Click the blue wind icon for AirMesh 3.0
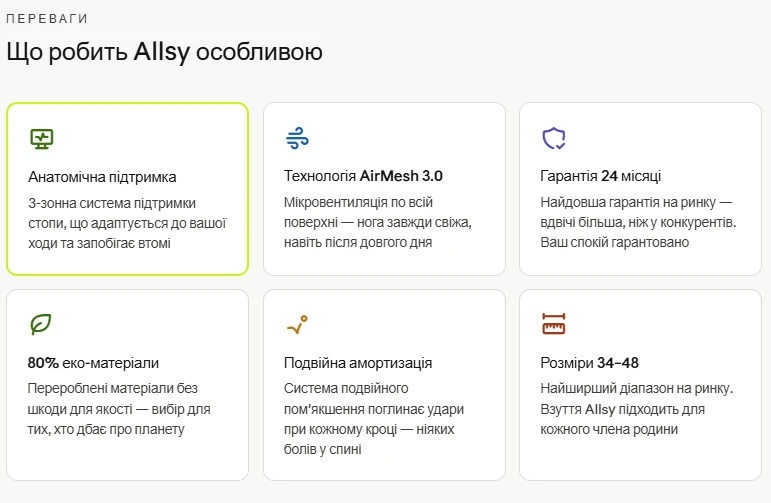The width and height of the screenshot is (771, 503). tap(297, 138)
